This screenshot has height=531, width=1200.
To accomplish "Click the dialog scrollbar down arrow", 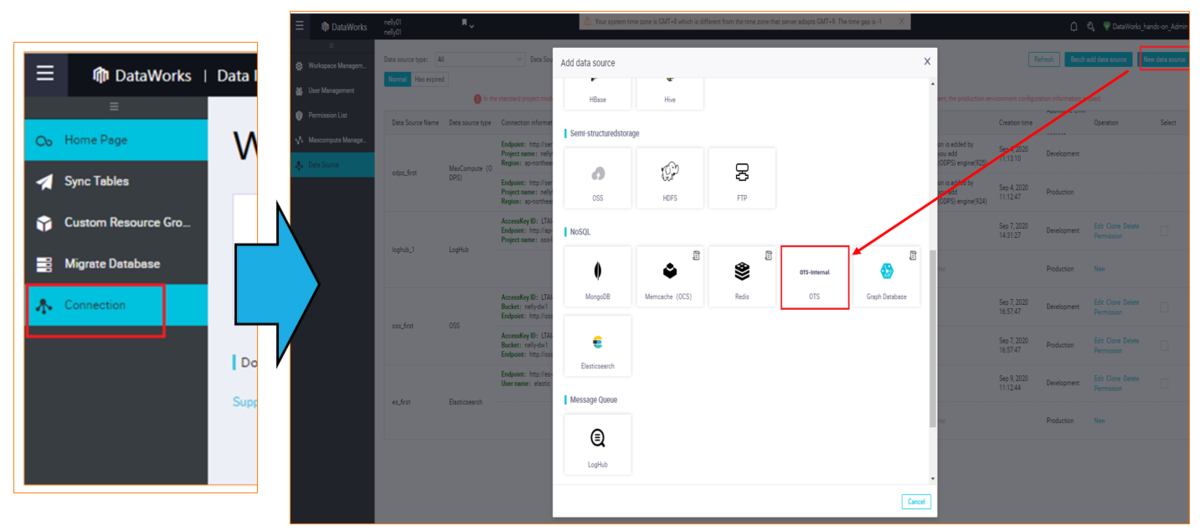I will coord(933,479).
